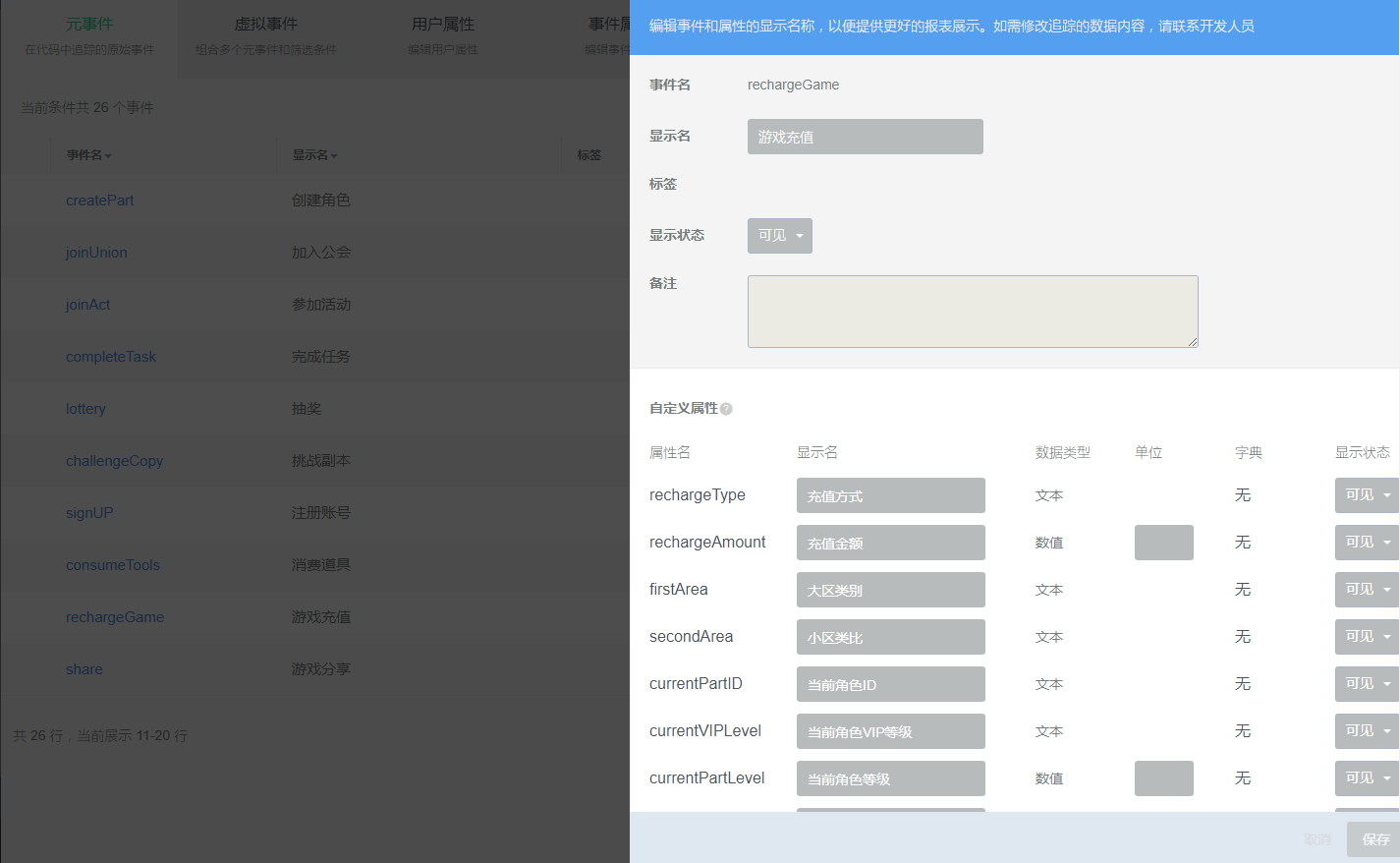Click the unit field for currentPartLevel
The height and width of the screenshot is (863, 1400).
pyautogui.click(x=1164, y=778)
